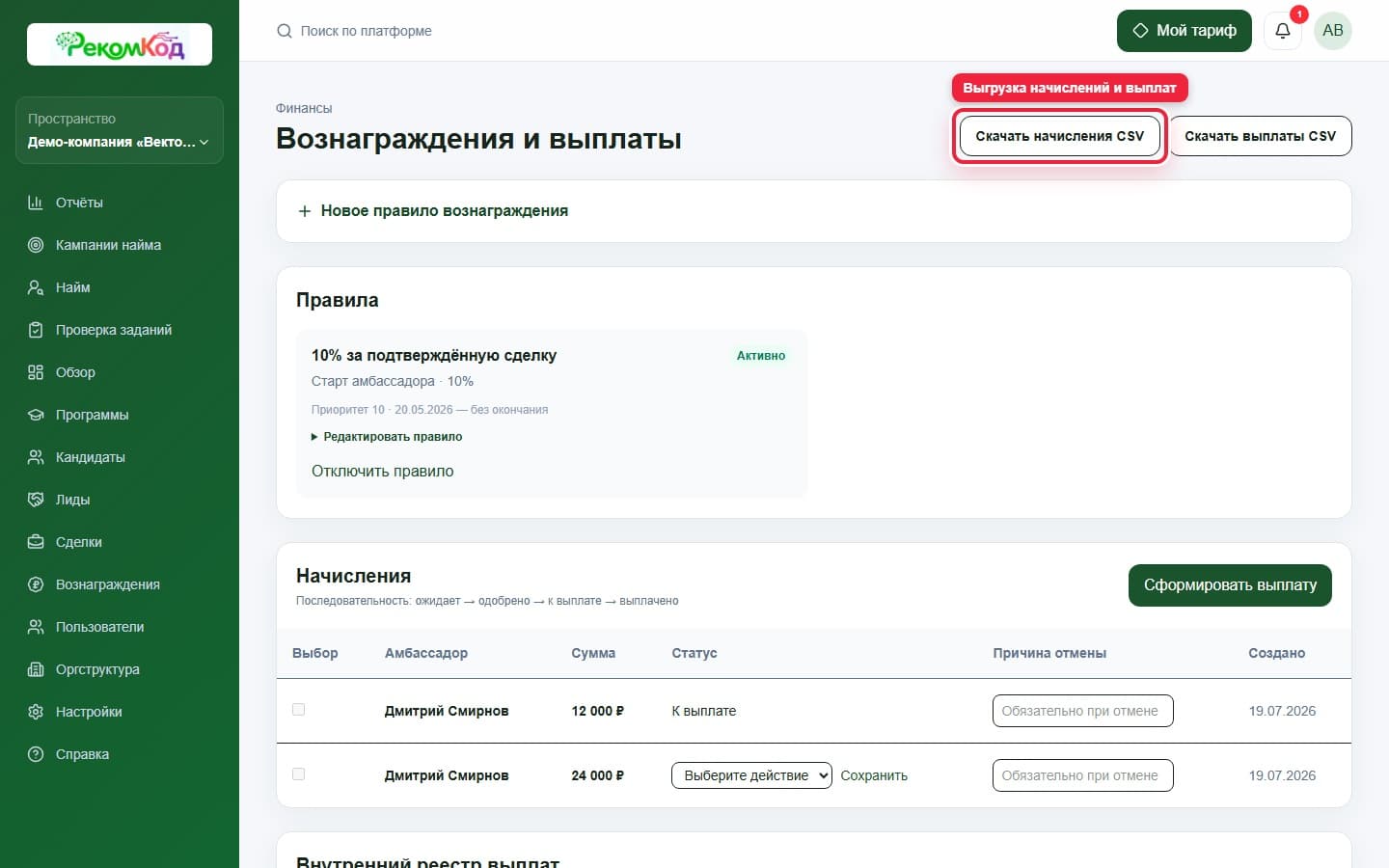This screenshot has height=868, width=1389.
Task: Open Мой тариф button
Action: coord(1185,31)
